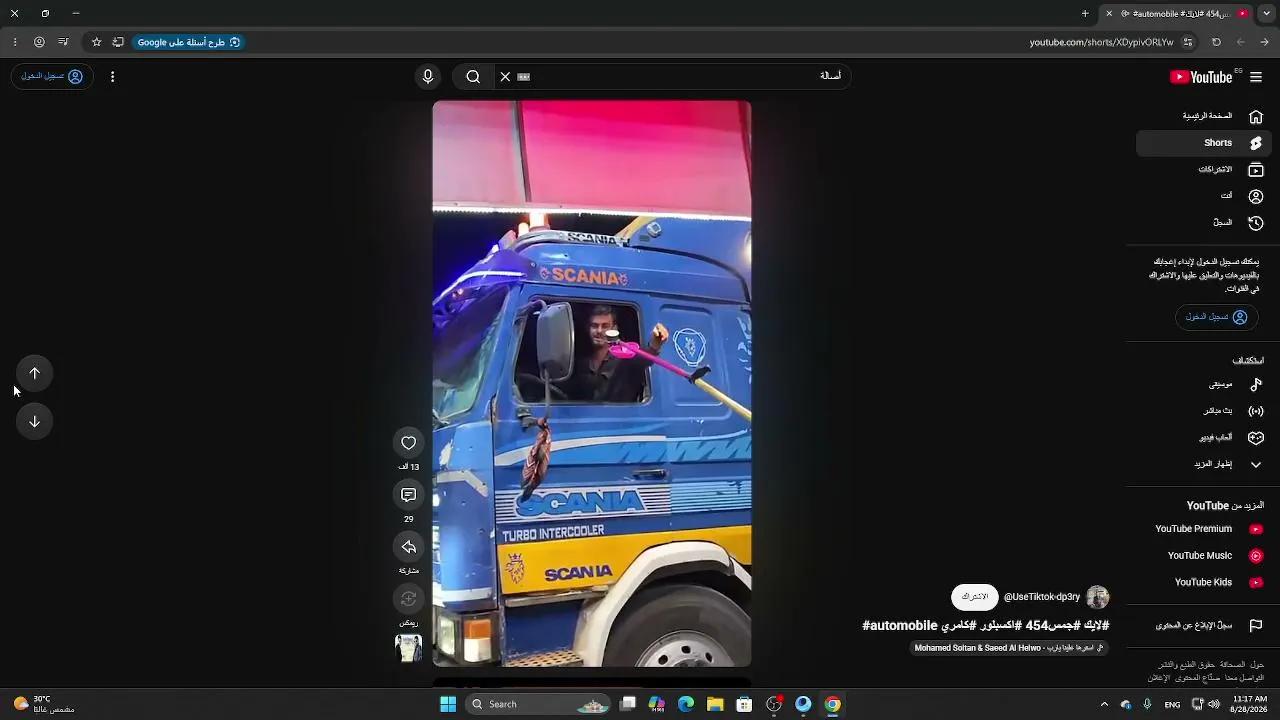Open ألعاب فيديو in the sidebar

point(1204,438)
